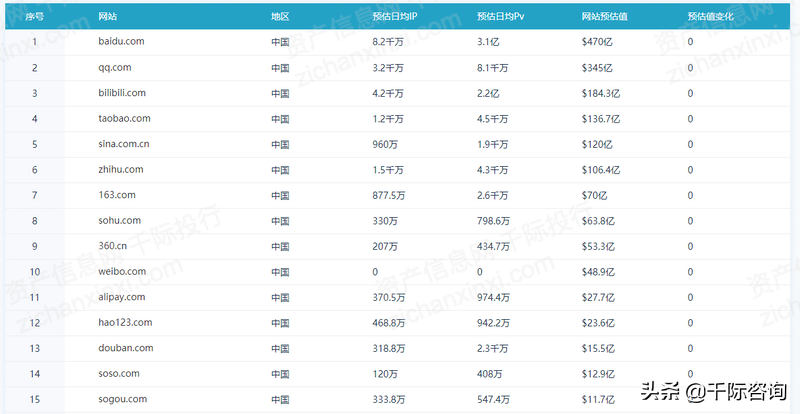Select the bilibili.com site name
Image resolution: width=800 pixels, height=414 pixels.
[122, 93]
